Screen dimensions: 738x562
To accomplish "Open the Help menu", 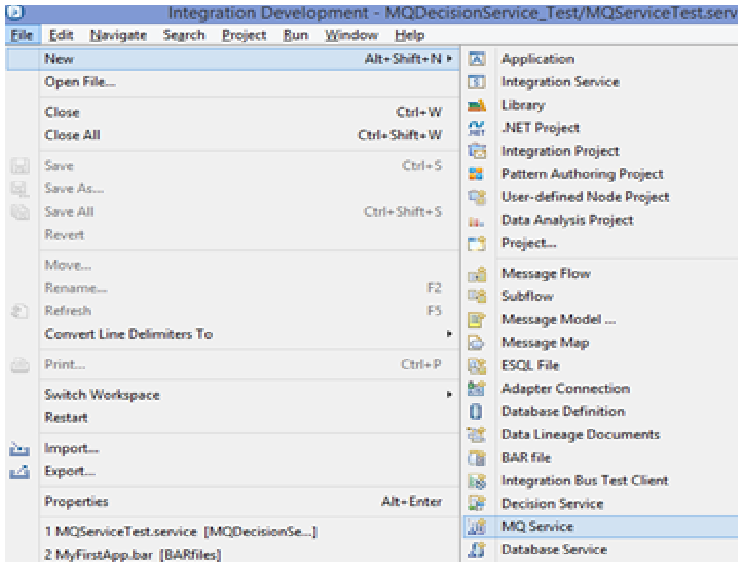I will (409, 35).
